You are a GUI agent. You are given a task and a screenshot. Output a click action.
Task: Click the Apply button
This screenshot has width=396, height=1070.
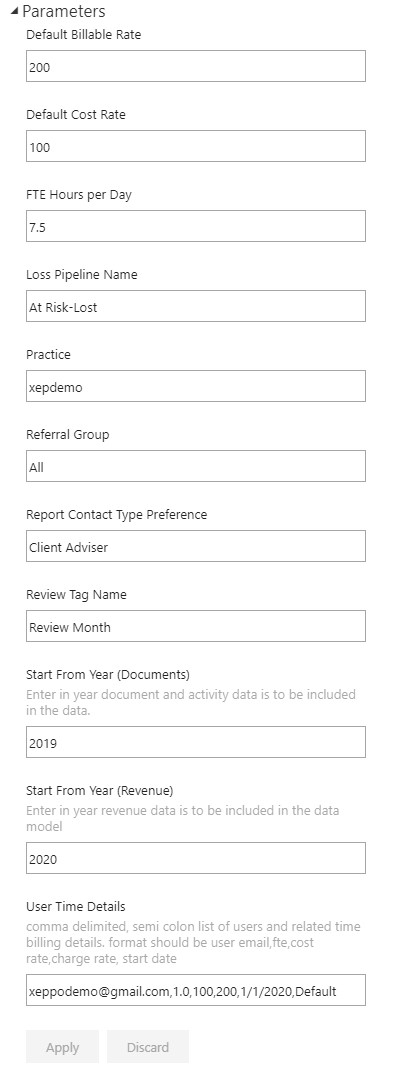tap(62, 1047)
